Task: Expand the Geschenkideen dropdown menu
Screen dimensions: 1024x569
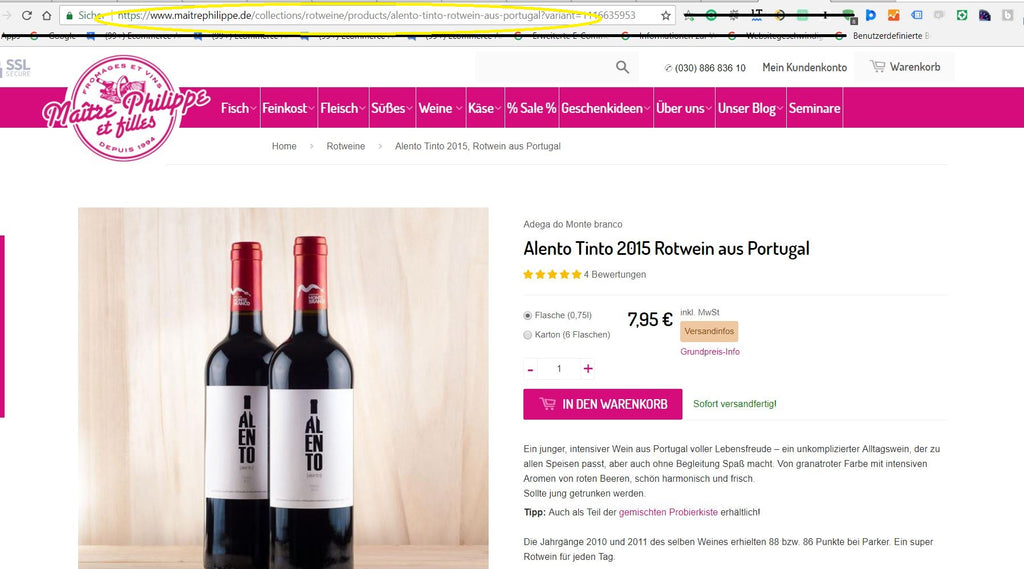Action: point(605,108)
